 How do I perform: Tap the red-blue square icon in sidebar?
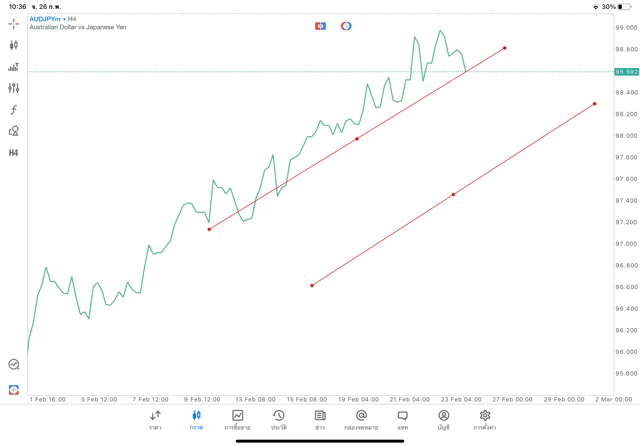pyautogui.click(x=13, y=389)
